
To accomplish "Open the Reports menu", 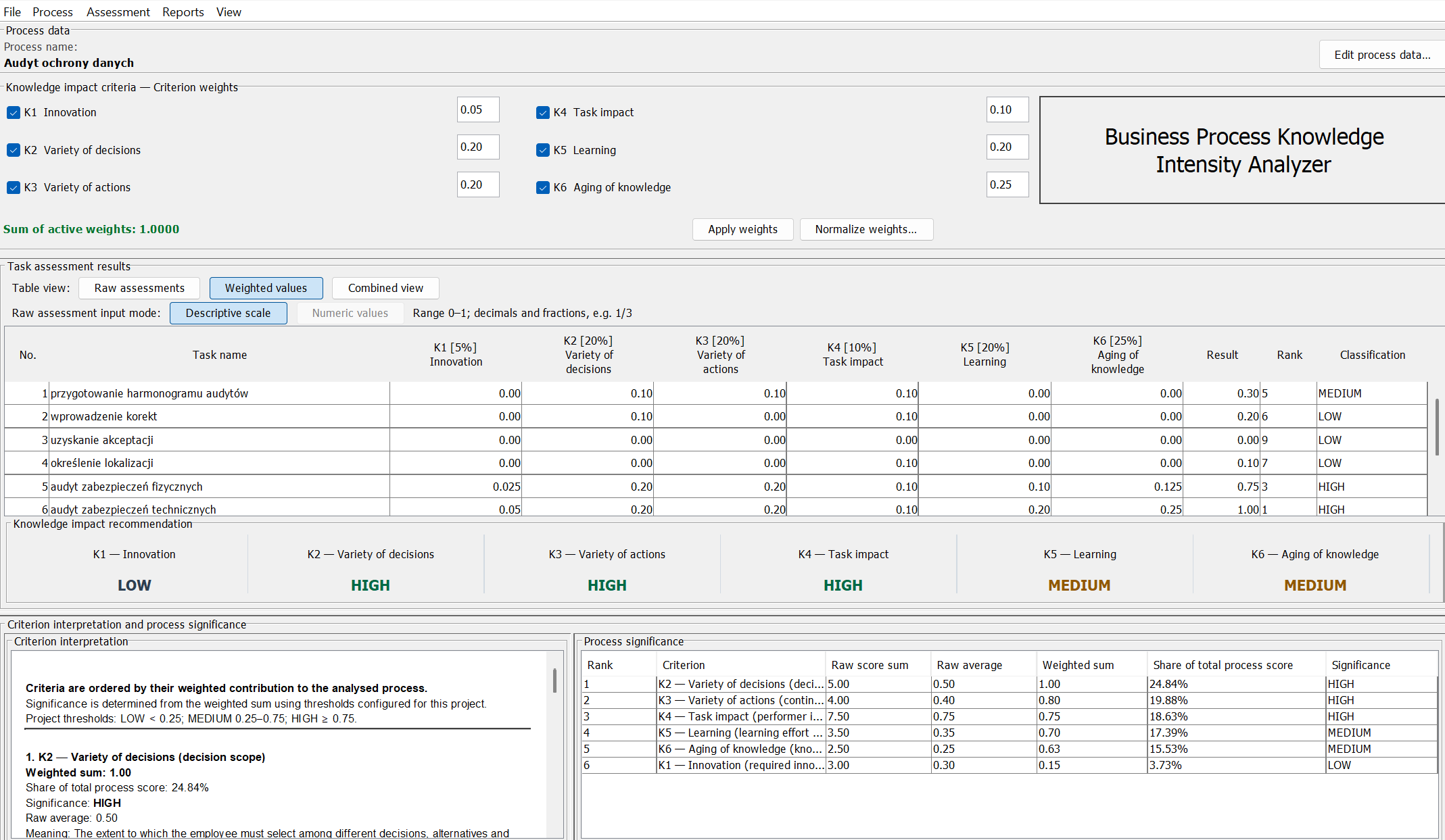I will click(x=183, y=11).
